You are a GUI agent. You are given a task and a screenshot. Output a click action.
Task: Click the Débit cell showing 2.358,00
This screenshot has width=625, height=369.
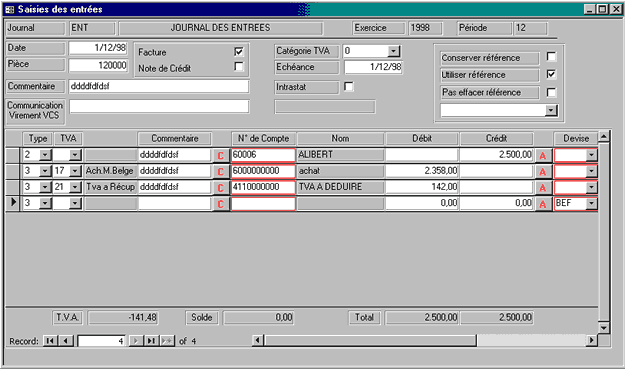pyautogui.click(x=422, y=171)
